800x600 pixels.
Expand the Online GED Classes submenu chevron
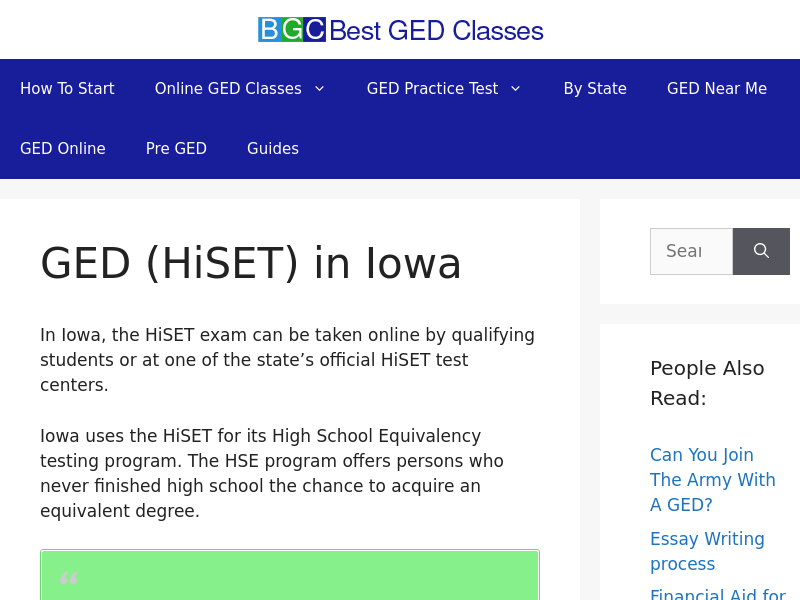coord(319,89)
